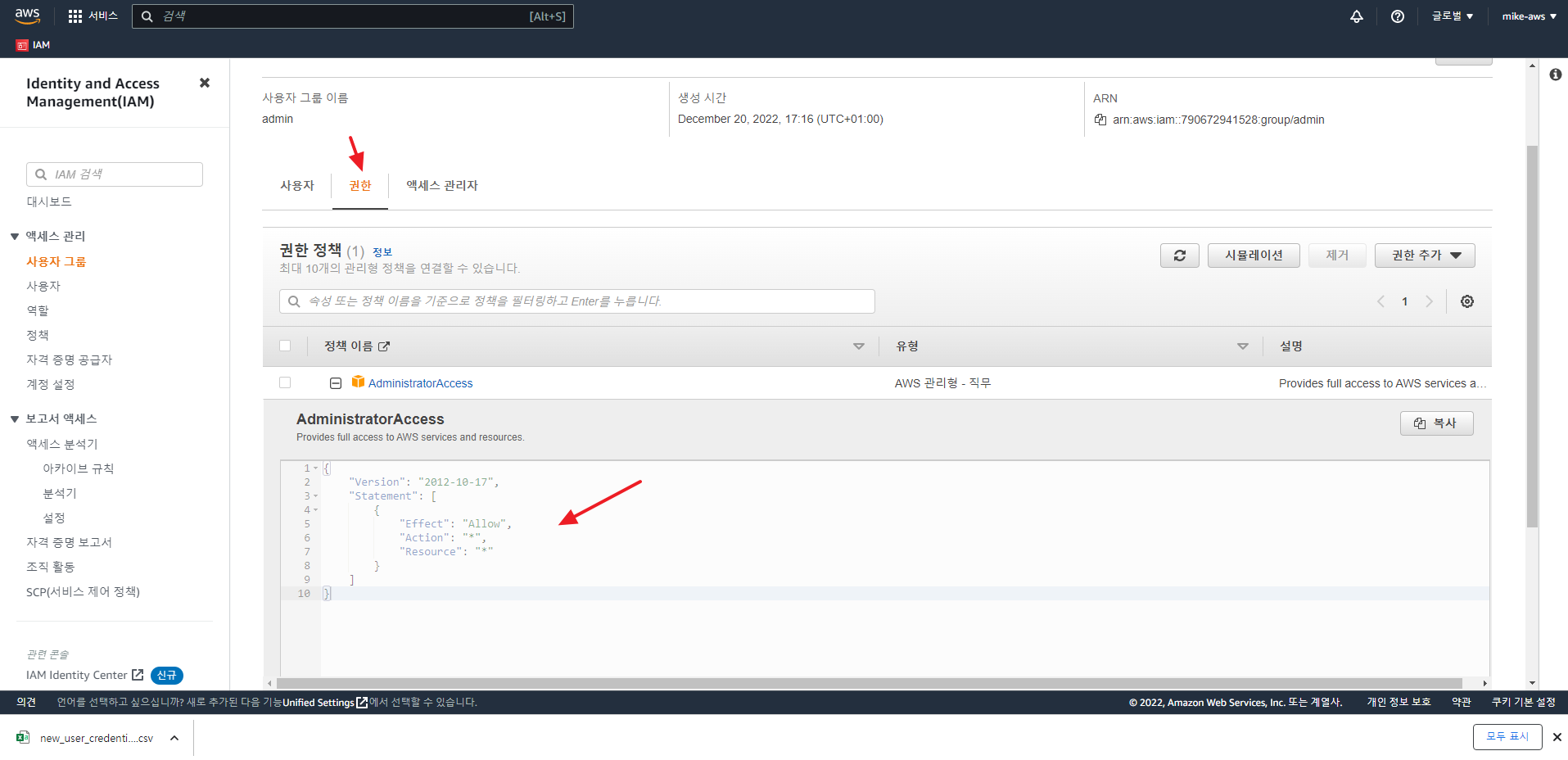Viewport: 1568px width, 760px height.
Task: Open downloaded csv file options chevron
Action: (x=174, y=738)
